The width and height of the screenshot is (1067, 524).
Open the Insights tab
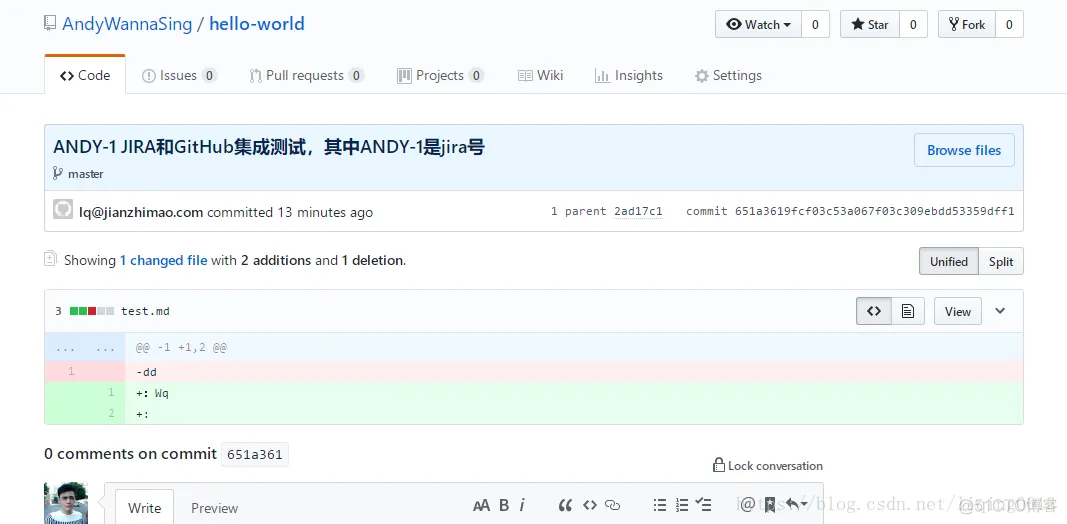629,76
